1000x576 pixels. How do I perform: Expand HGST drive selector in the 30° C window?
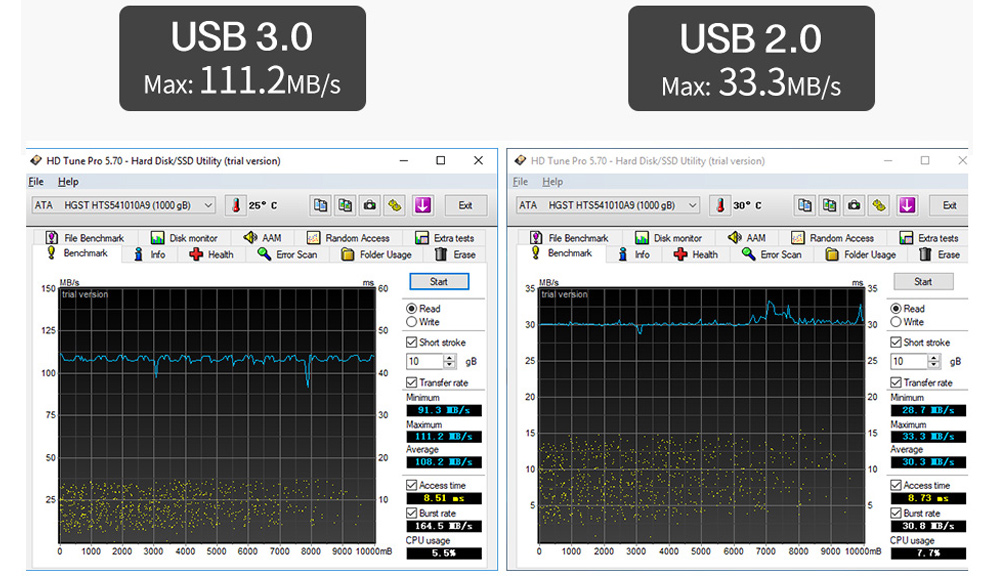click(692, 205)
